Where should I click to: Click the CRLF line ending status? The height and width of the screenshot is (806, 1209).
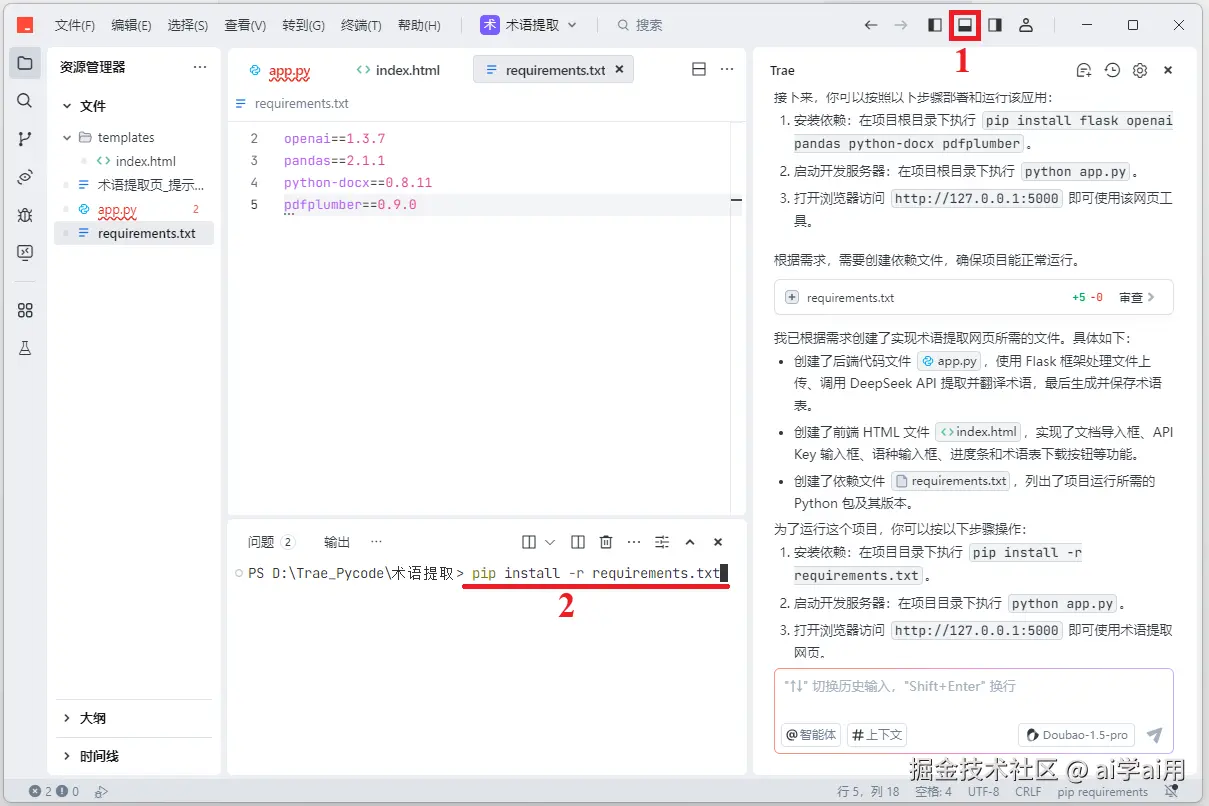click(1028, 791)
